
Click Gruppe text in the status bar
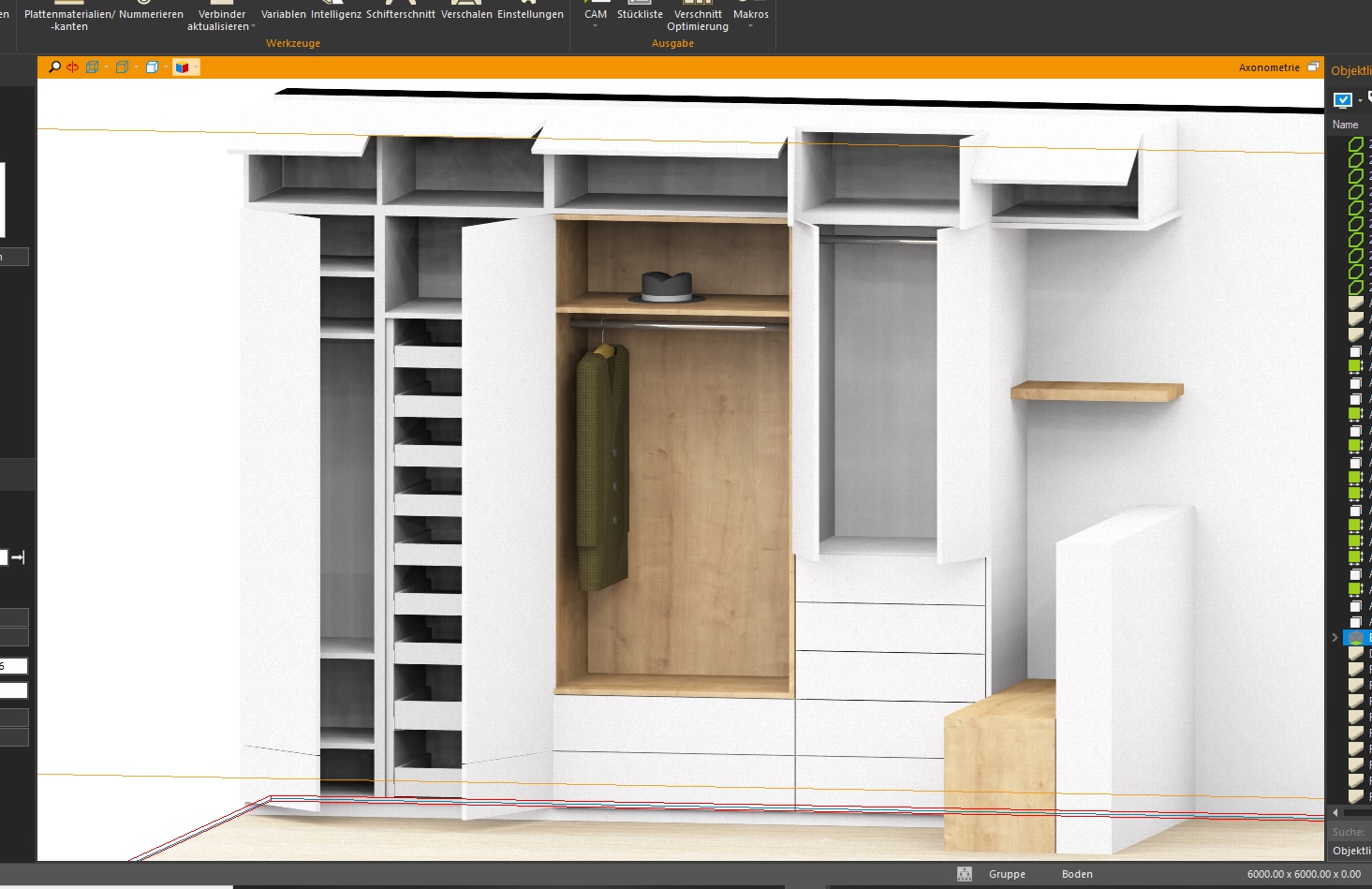pyautogui.click(x=1007, y=874)
